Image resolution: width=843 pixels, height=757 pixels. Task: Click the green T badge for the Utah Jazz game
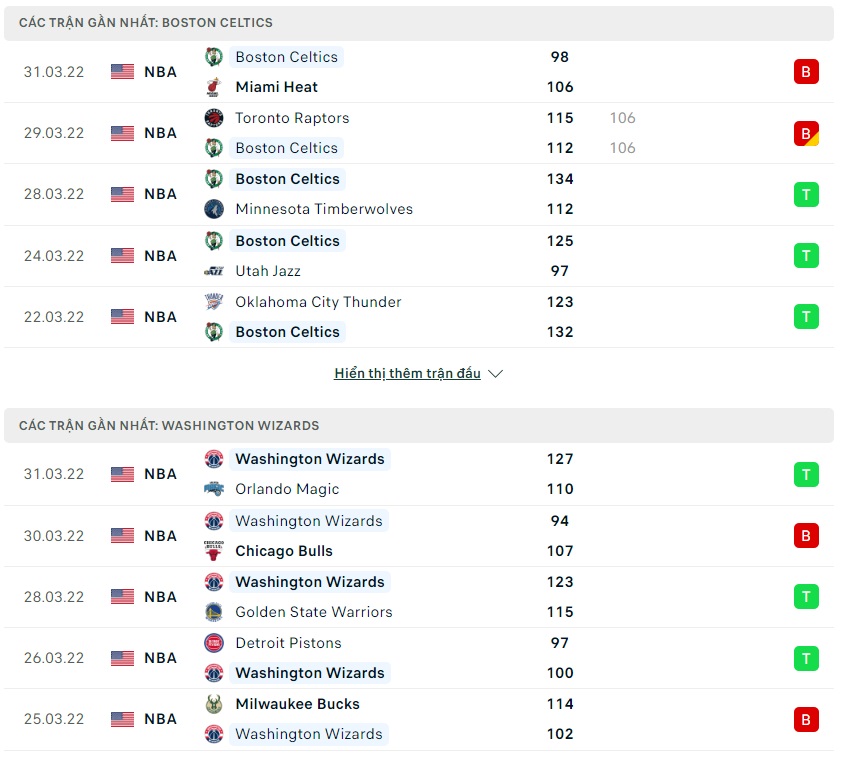coord(806,256)
